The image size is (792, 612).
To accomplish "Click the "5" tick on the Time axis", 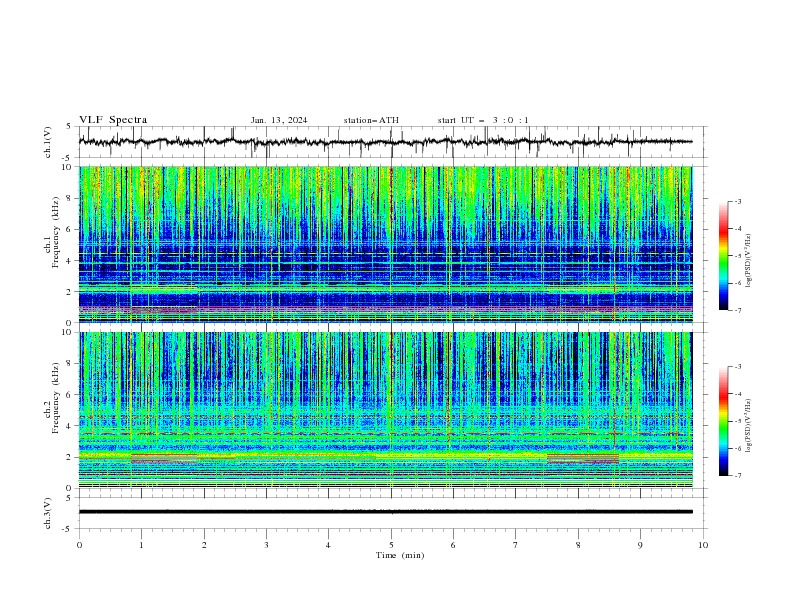I will click(x=391, y=545).
